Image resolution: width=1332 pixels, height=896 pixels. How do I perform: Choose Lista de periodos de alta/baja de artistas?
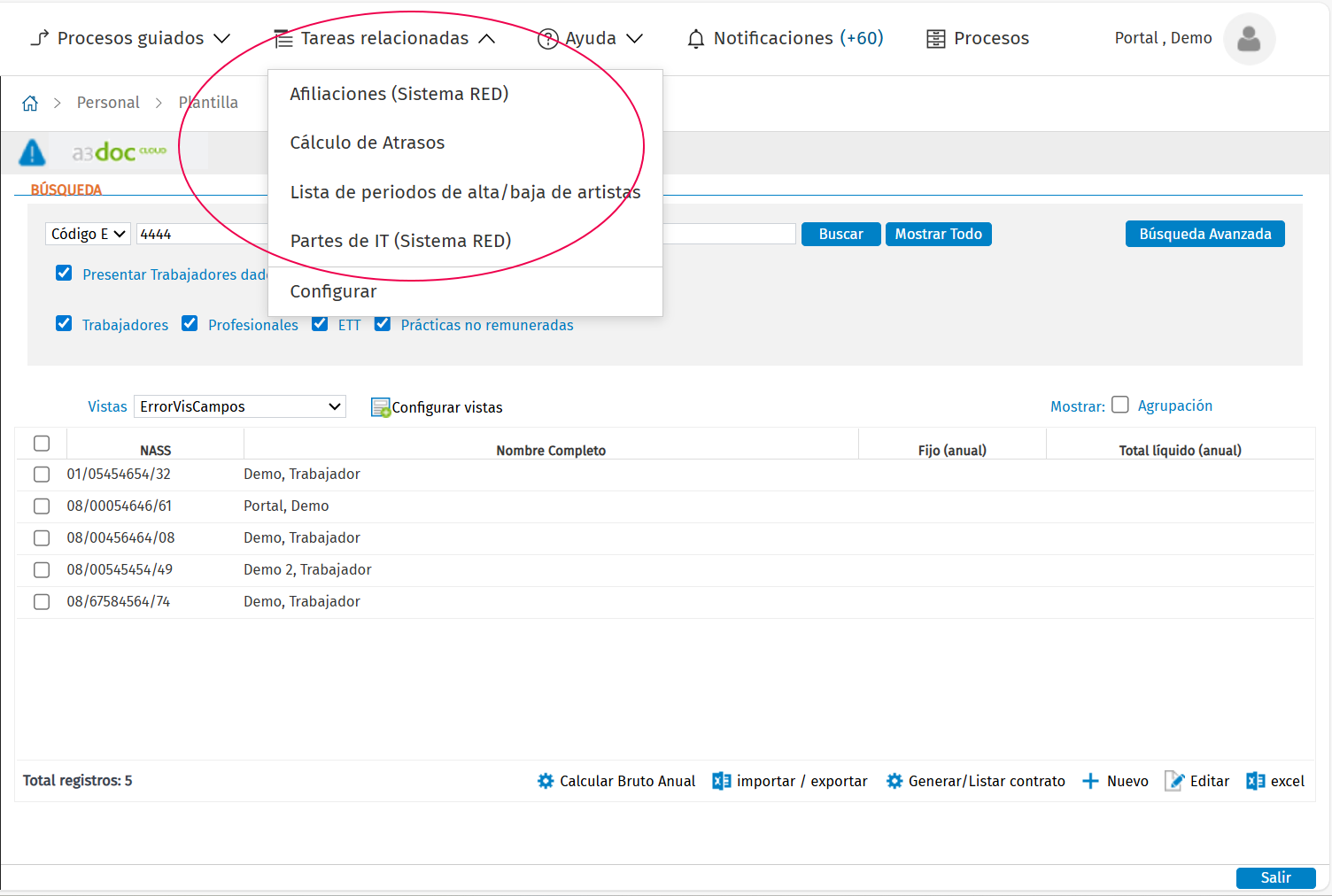tap(465, 192)
